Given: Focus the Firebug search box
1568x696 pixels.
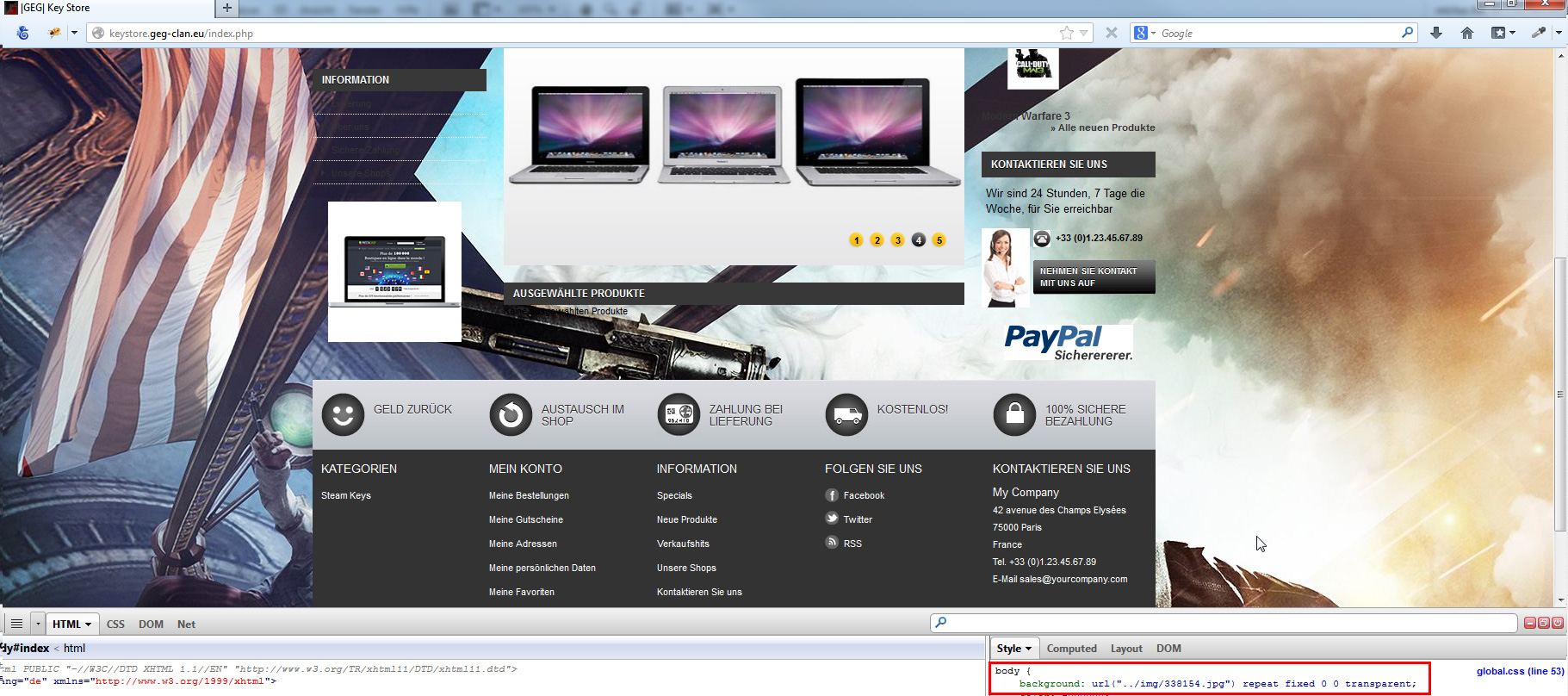Looking at the screenshot, I should 1224,623.
